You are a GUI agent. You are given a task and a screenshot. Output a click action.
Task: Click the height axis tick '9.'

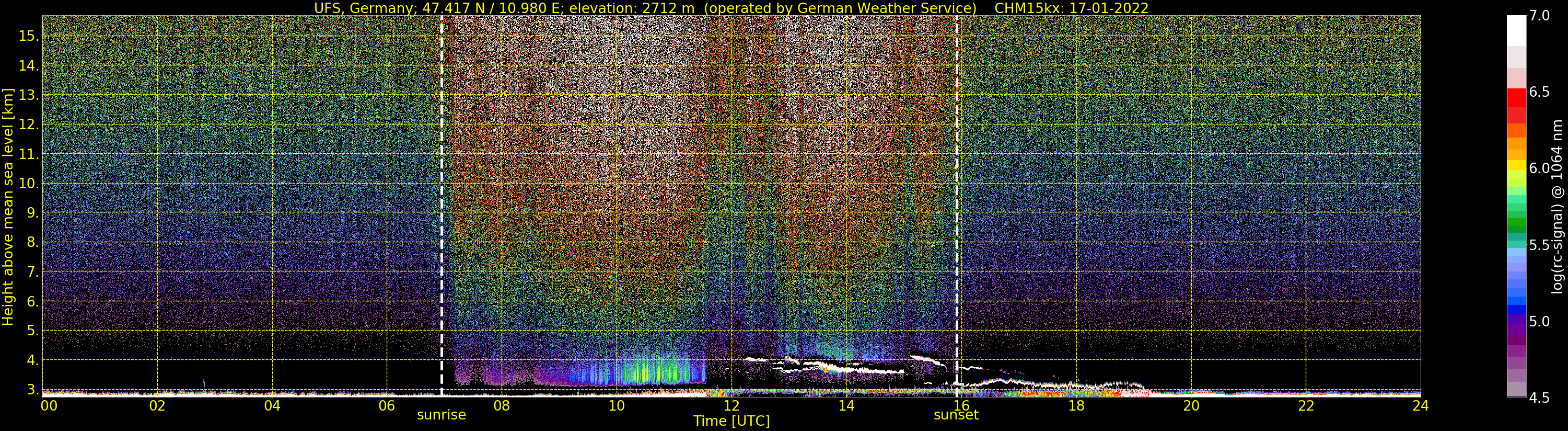click(x=33, y=213)
